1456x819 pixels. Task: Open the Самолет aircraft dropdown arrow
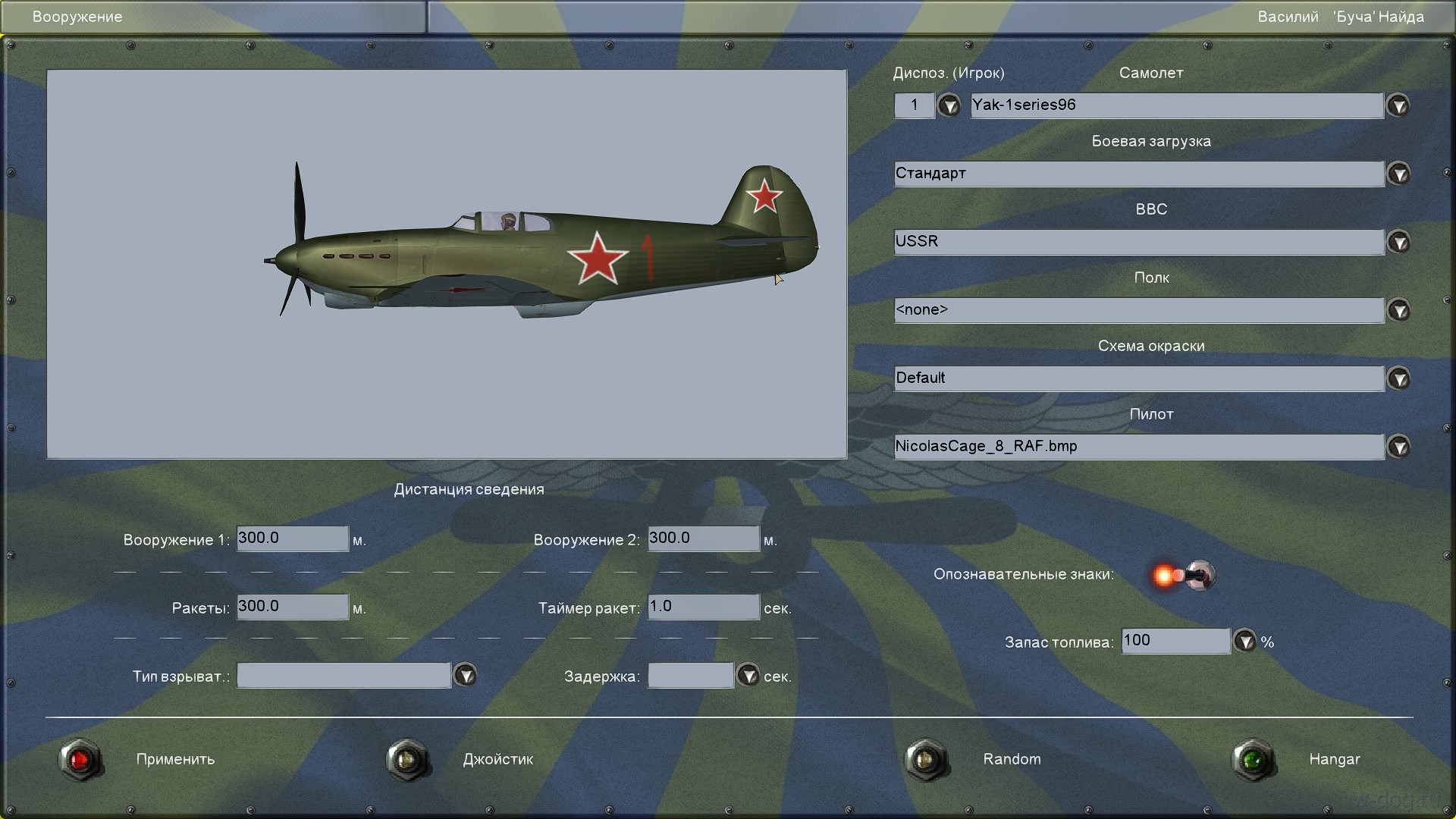click(1398, 105)
